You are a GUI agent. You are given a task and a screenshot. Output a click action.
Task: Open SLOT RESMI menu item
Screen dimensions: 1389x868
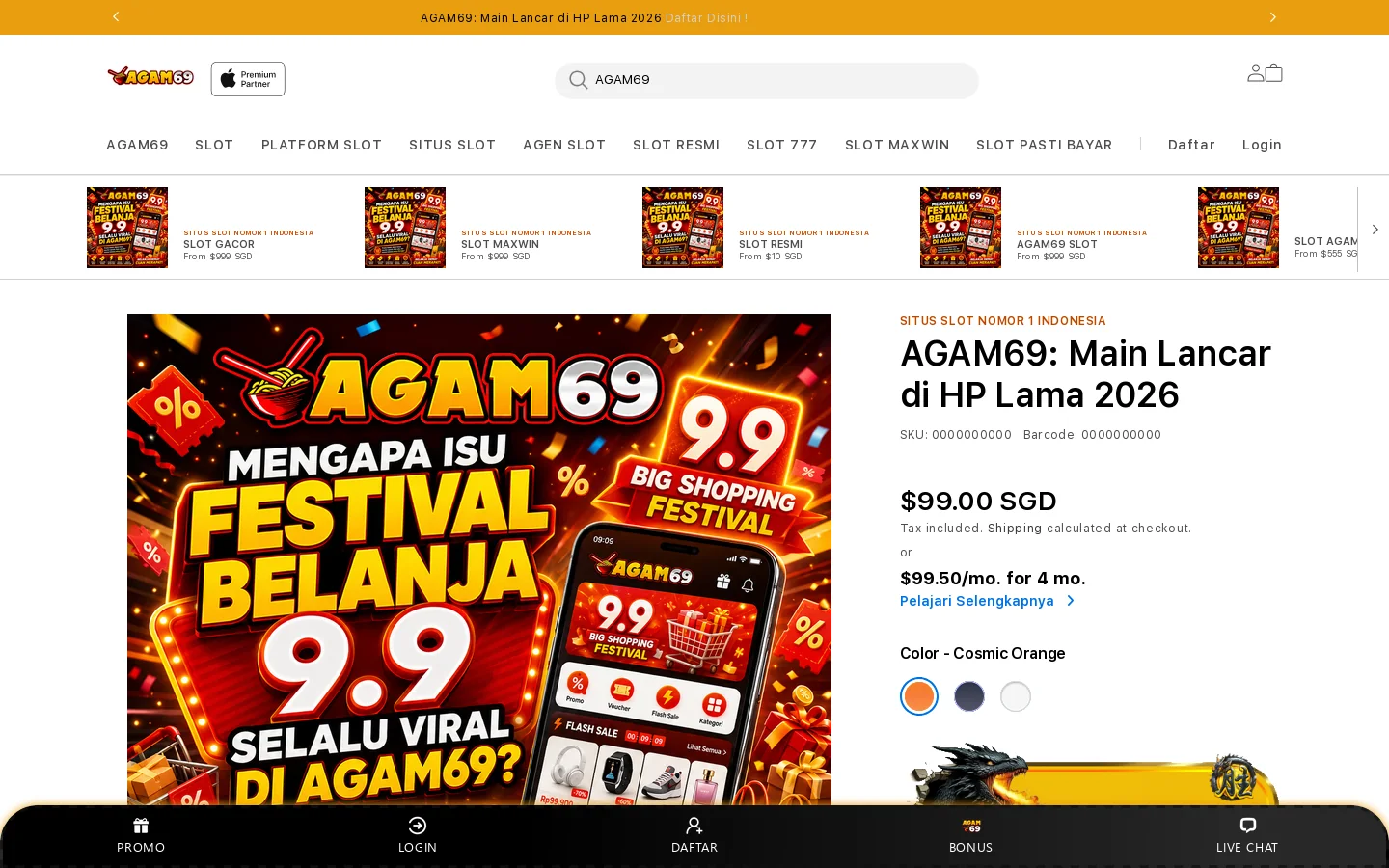tap(676, 145)
